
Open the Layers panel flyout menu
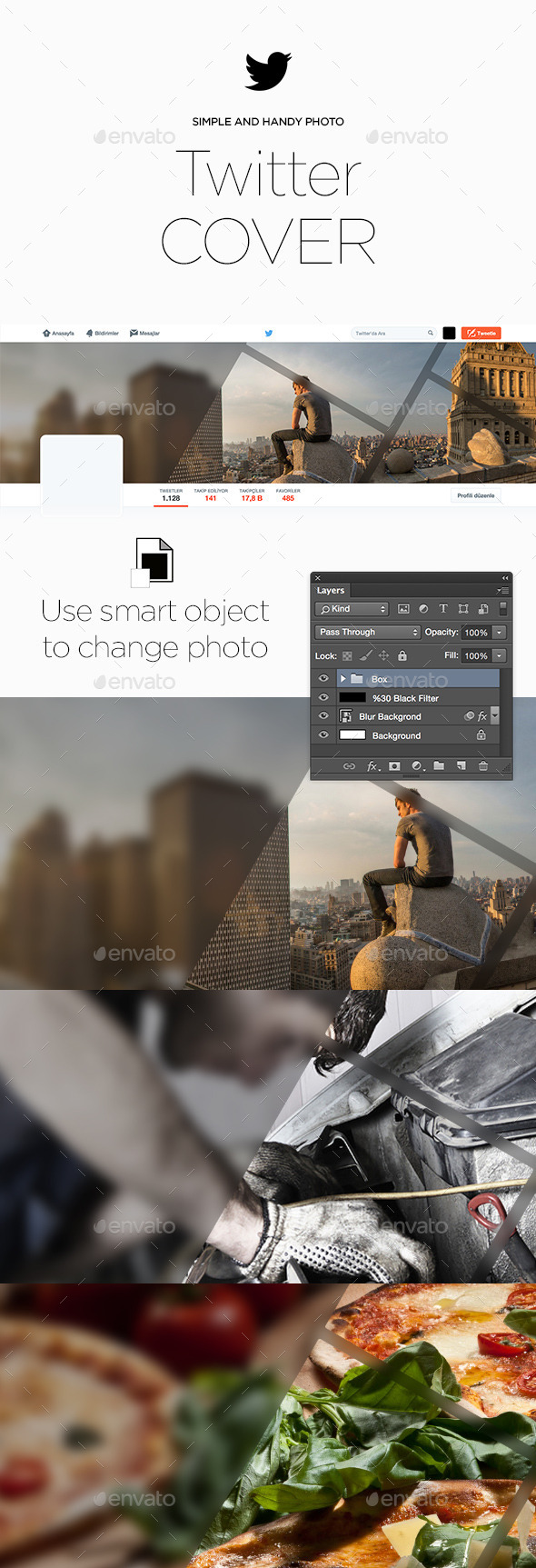[x=503, y=591]
